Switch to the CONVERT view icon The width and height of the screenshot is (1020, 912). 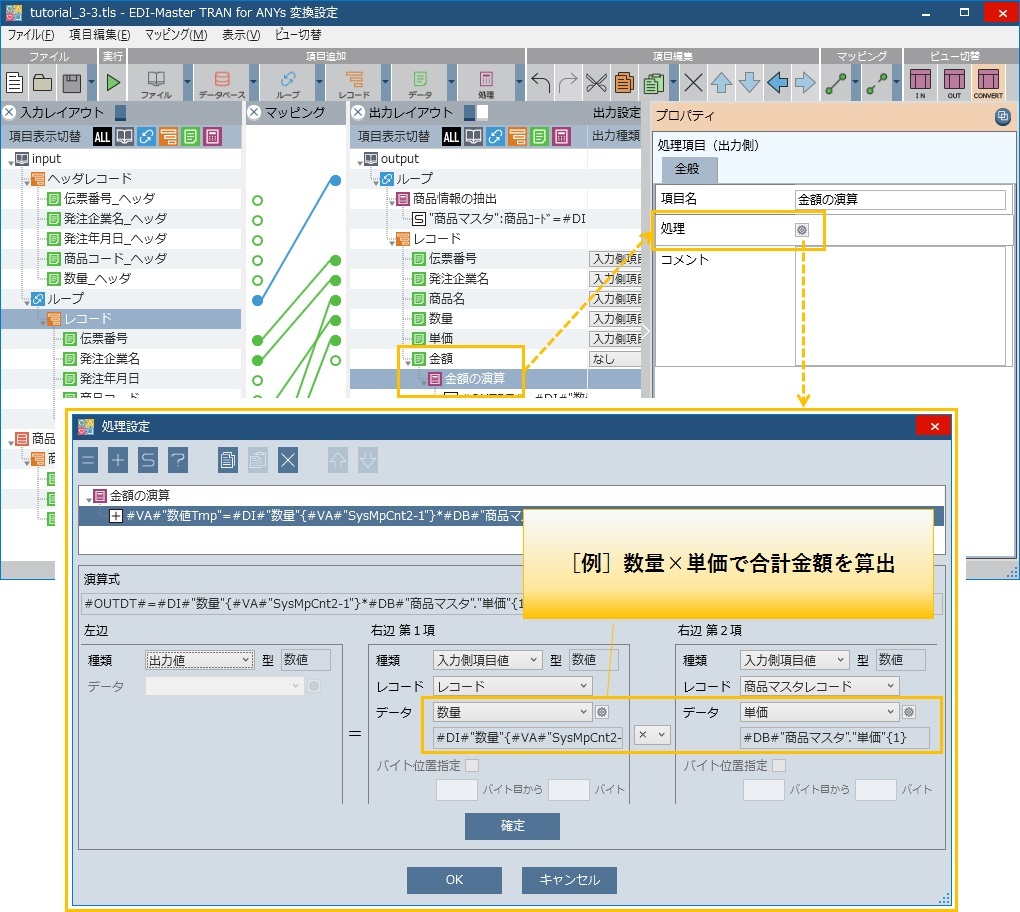(x=988, y=81)
